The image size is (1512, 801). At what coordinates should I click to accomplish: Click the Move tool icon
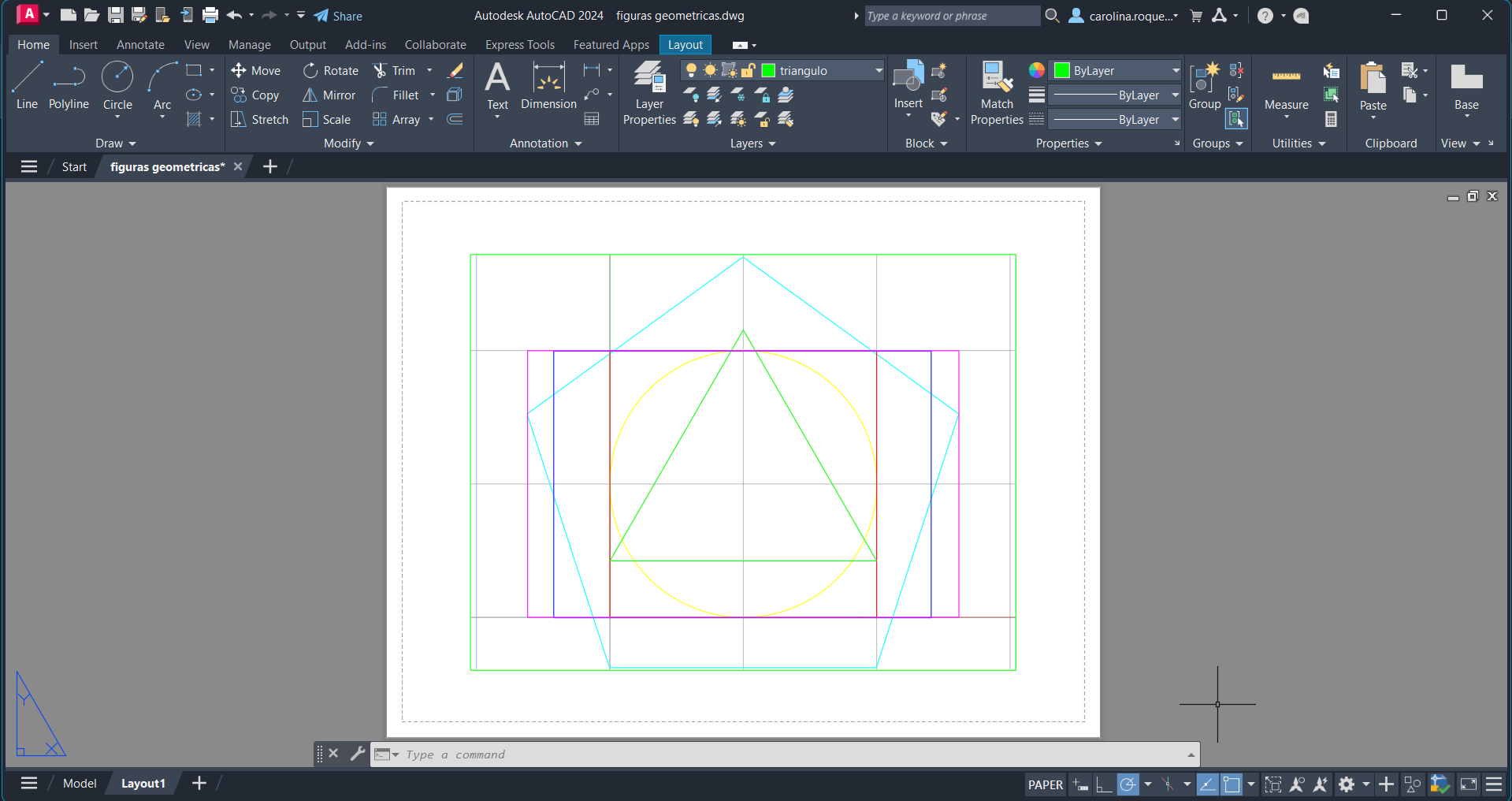(x=239, y=70)
